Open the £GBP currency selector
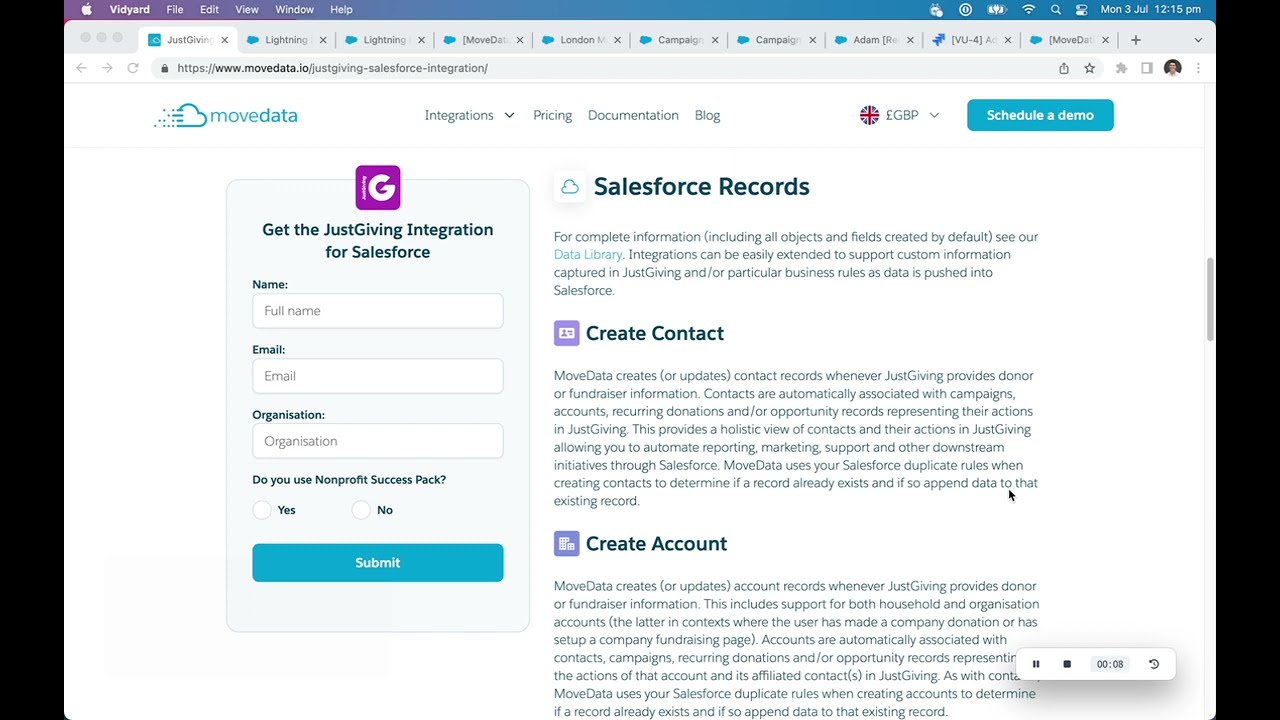The image size is (1280, 720). (900, 115)
